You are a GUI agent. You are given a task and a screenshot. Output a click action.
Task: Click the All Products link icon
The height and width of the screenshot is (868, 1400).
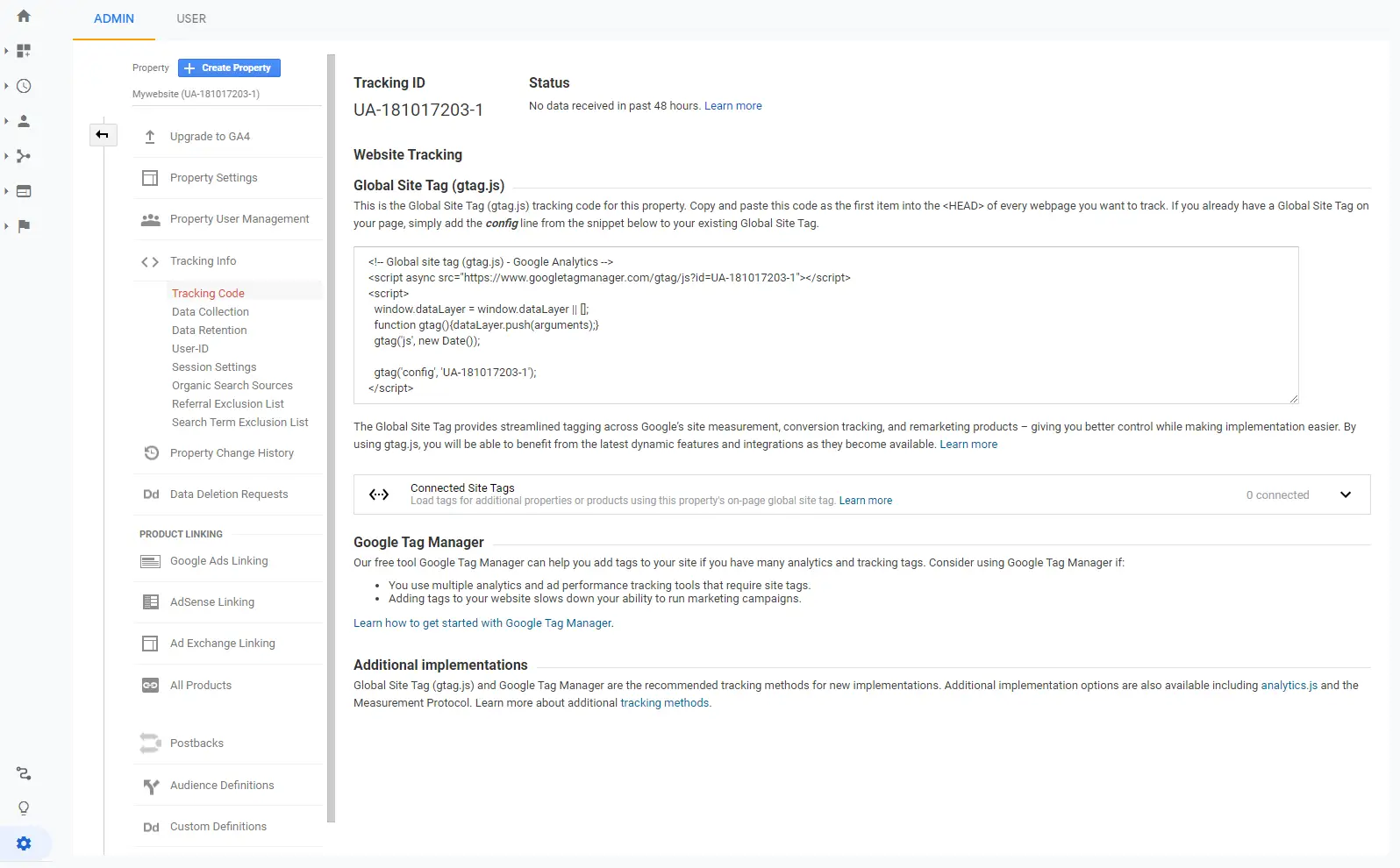[150, 686]
